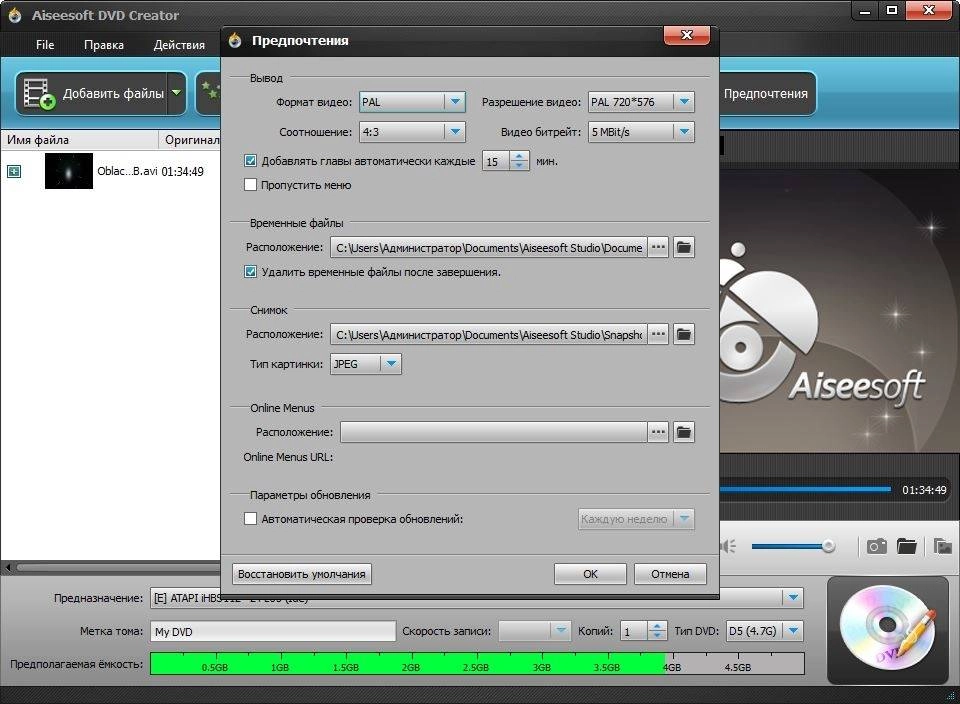Take a snapshot with camera icon
Screen dimensions: 960x704
(x=876, y=546)
